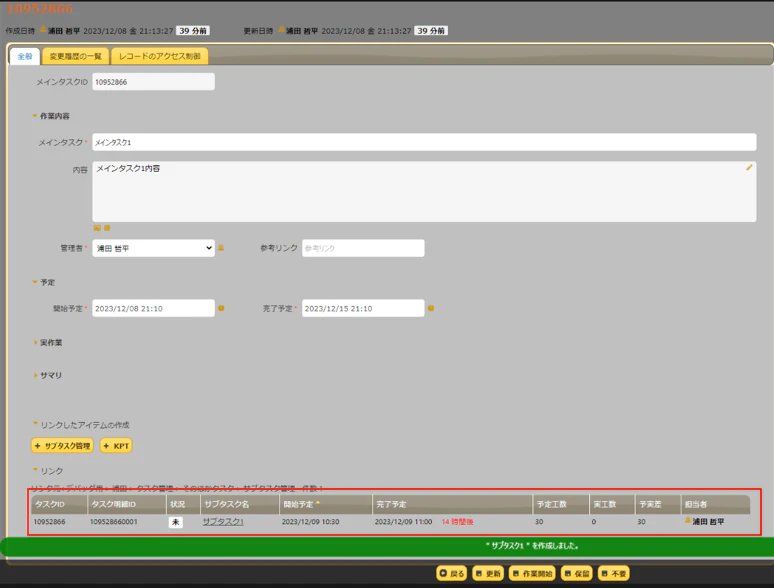Image resolution: width=774 pixels, height=588 pixels.
Task: Open the 管理者 dropdown showing 浦田 哲平
Action: tap(154, 248)
